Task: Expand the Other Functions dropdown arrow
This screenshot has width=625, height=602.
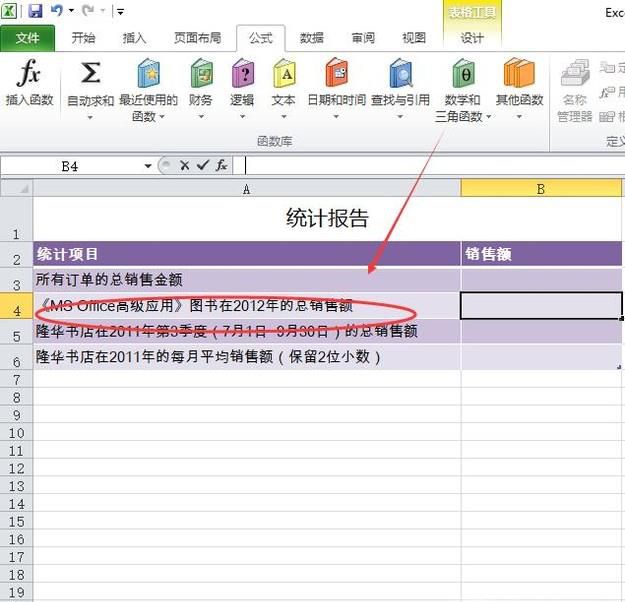Action: [x=519, y=117]
